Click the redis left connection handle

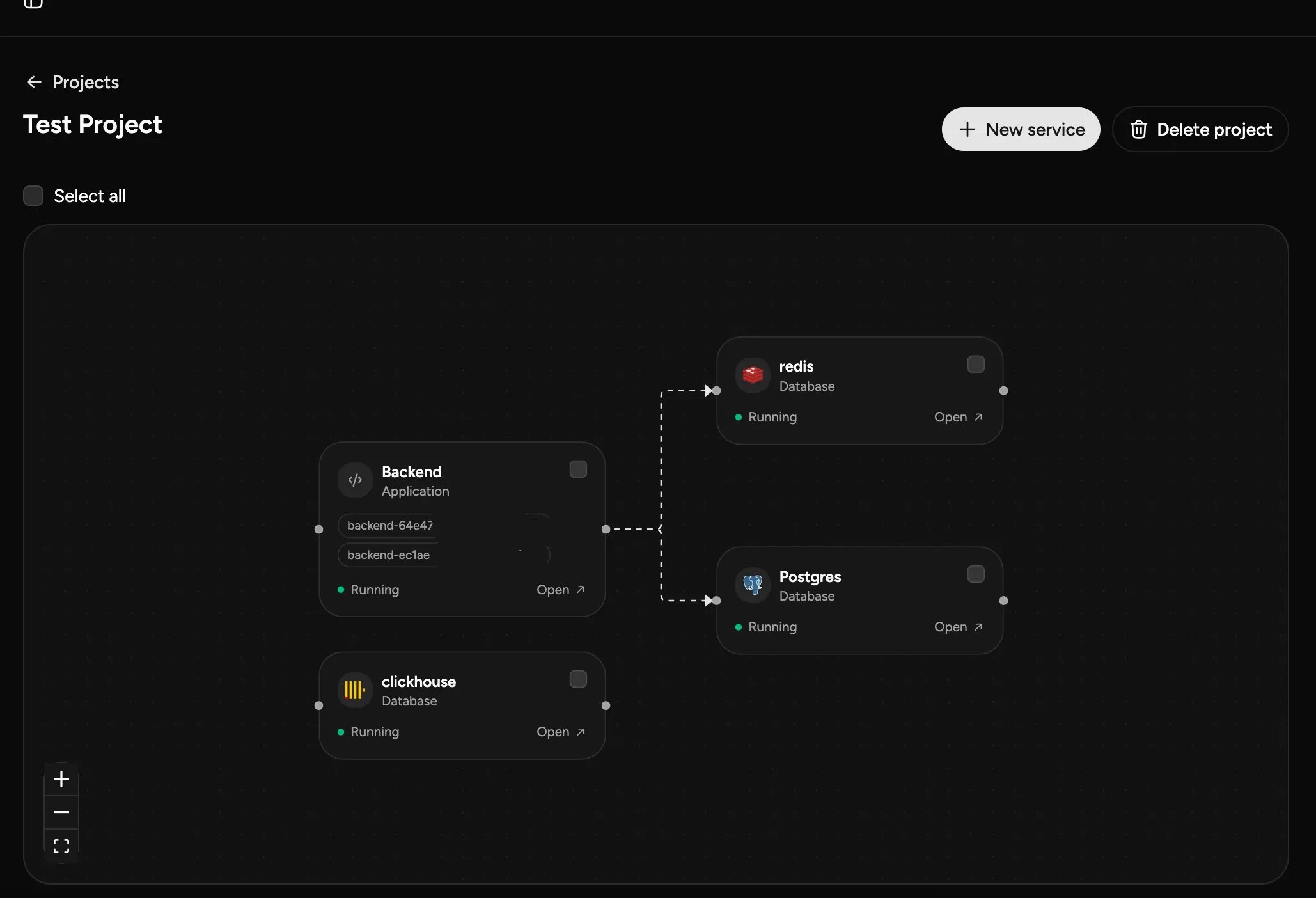tap(717, 391)
